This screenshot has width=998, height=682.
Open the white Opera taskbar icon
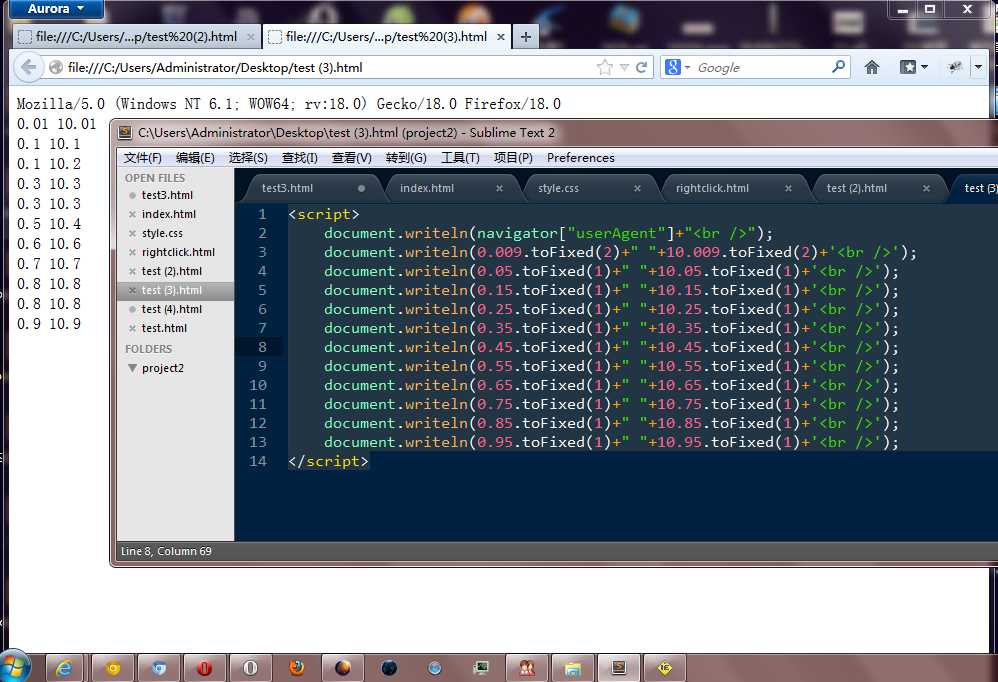250,668
